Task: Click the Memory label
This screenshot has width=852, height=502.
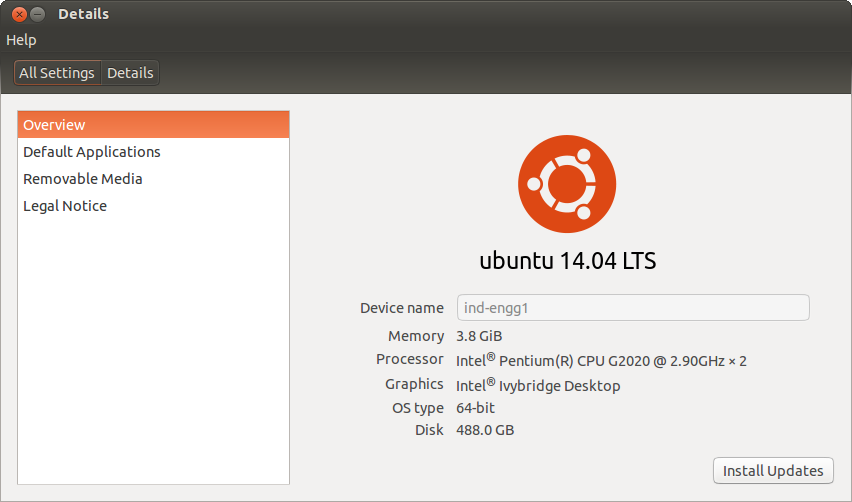Action: click(416, 336)
